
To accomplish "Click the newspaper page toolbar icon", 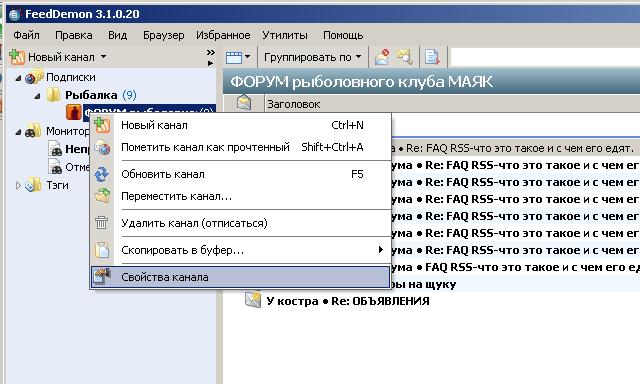I will pos(432,57).
